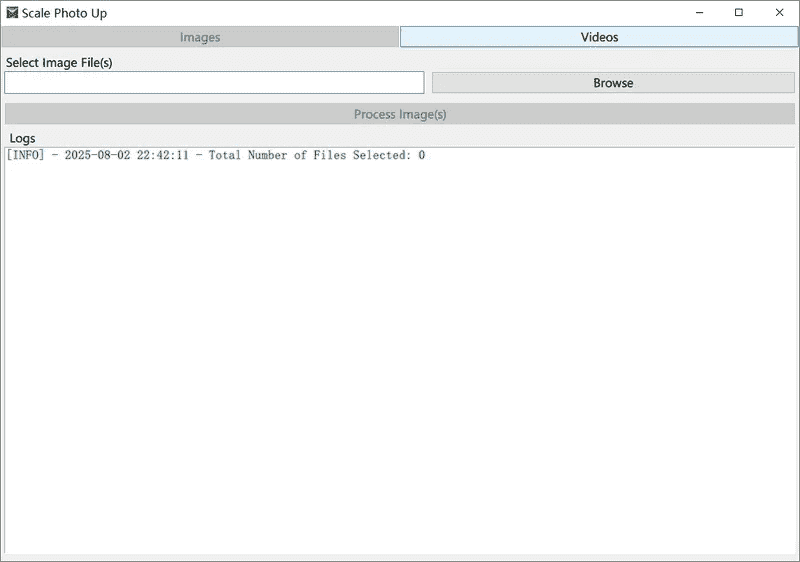
Task: Click the Process Image(s) button
Action: click(400, 114)
